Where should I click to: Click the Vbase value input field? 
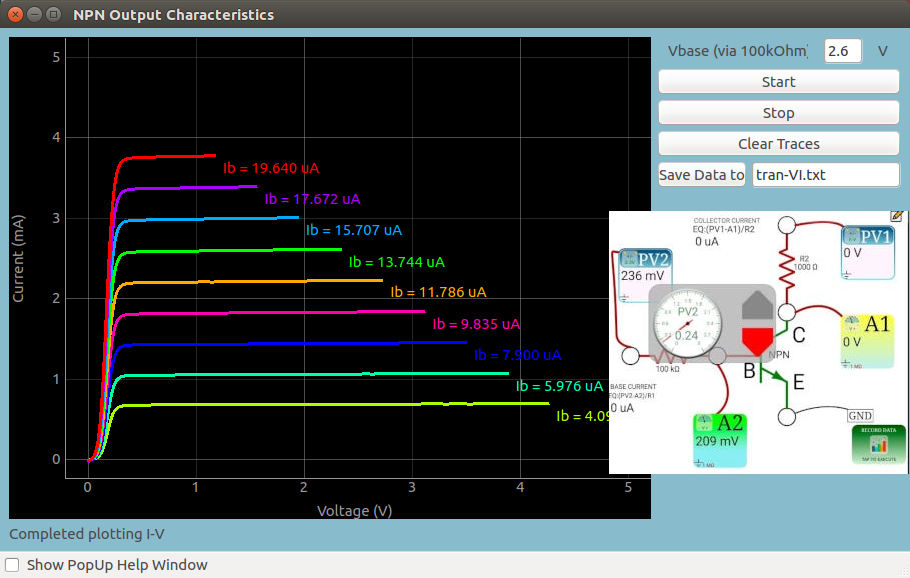(x=843, y=51)
